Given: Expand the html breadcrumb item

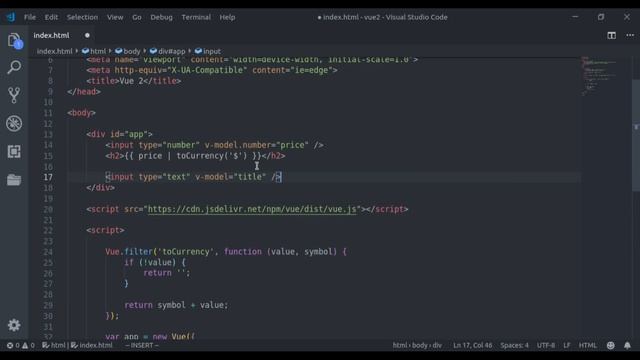Looking at the screenshot, I should (x=94, y=51).
